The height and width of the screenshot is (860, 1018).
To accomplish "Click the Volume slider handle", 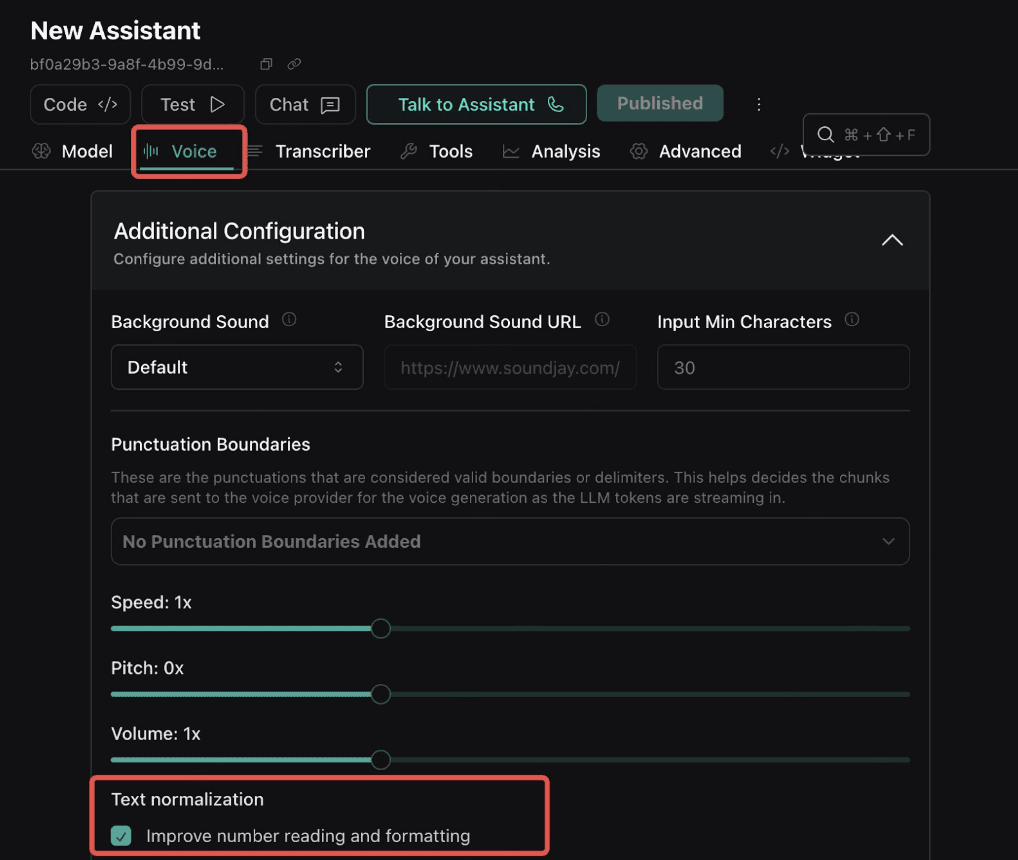I will (x=380, y=760).
